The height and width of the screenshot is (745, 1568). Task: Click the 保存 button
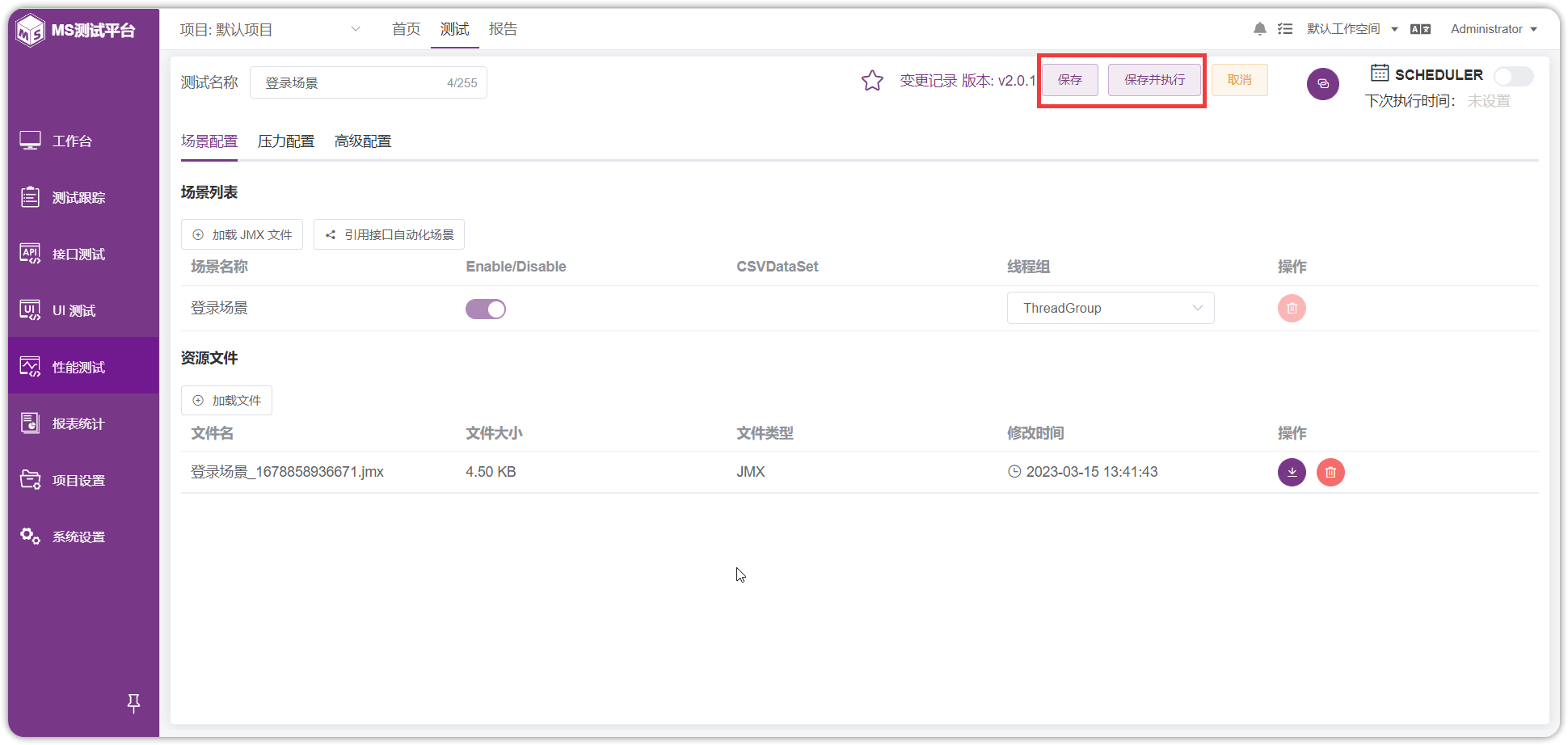1070,80
